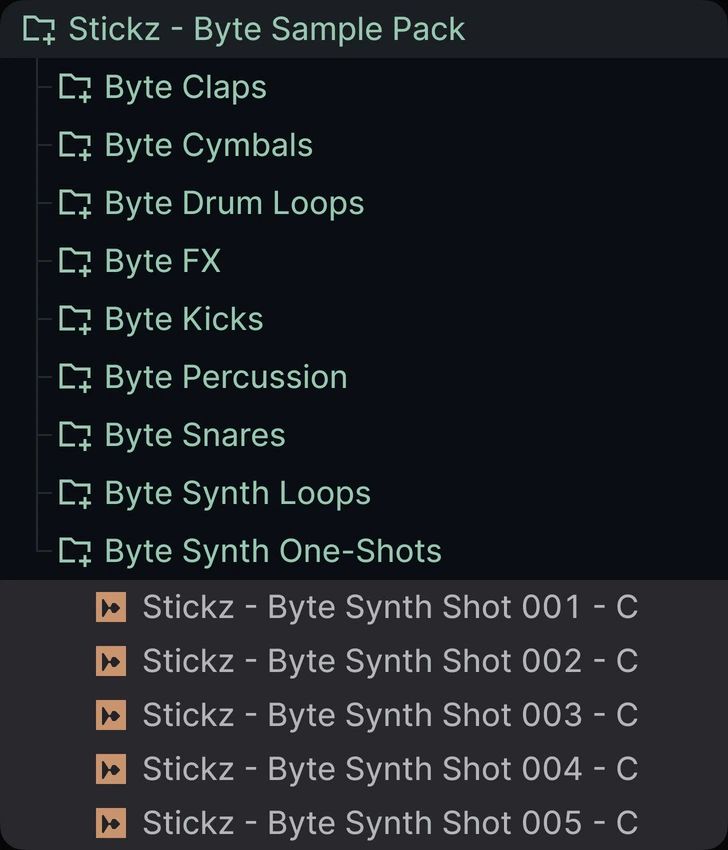
Task: Select the Byte Claps folder label
Action: [185, 88]
